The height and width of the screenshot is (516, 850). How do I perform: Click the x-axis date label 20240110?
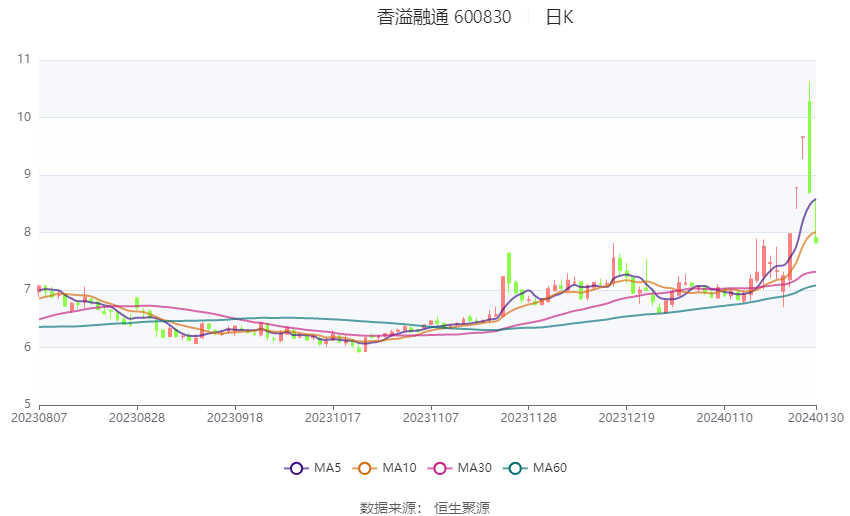(725, 418)
